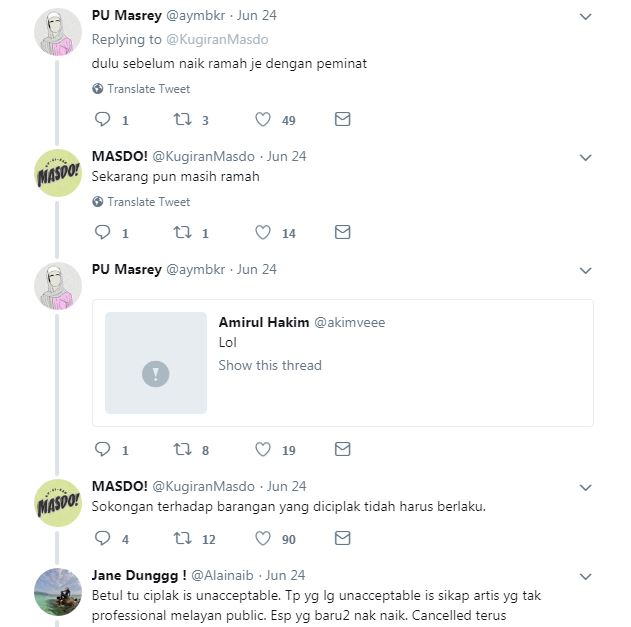
Task: Like the tweet with 49 likes
Action: [x=263, y=120]
